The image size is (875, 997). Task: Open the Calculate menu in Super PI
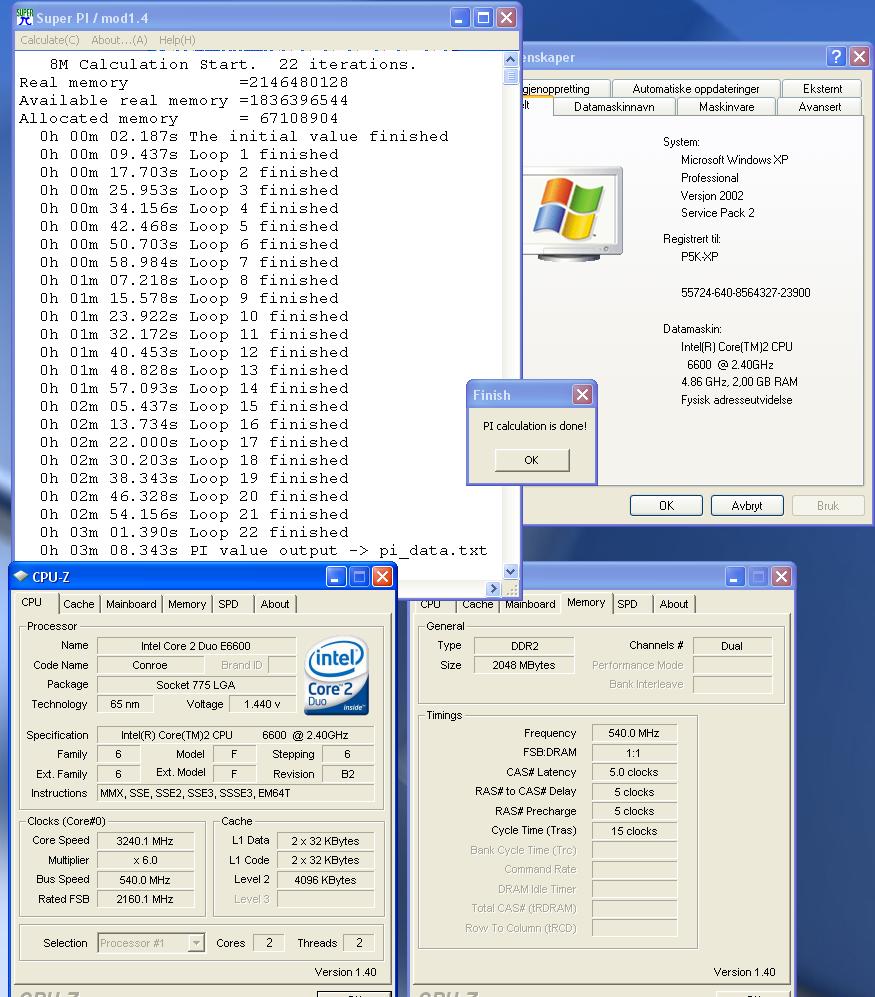(x=50, y=40)
